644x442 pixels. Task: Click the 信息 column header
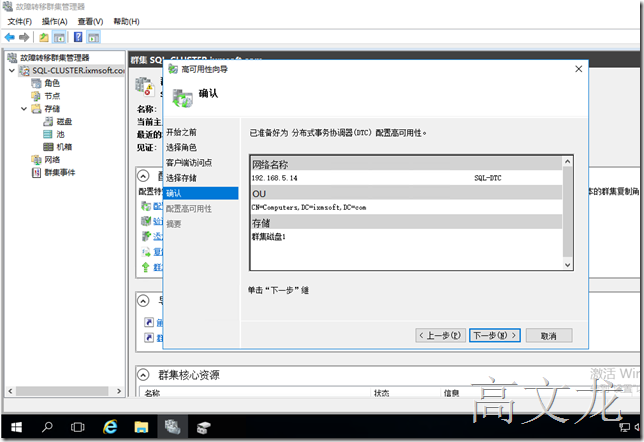(451, 393)
